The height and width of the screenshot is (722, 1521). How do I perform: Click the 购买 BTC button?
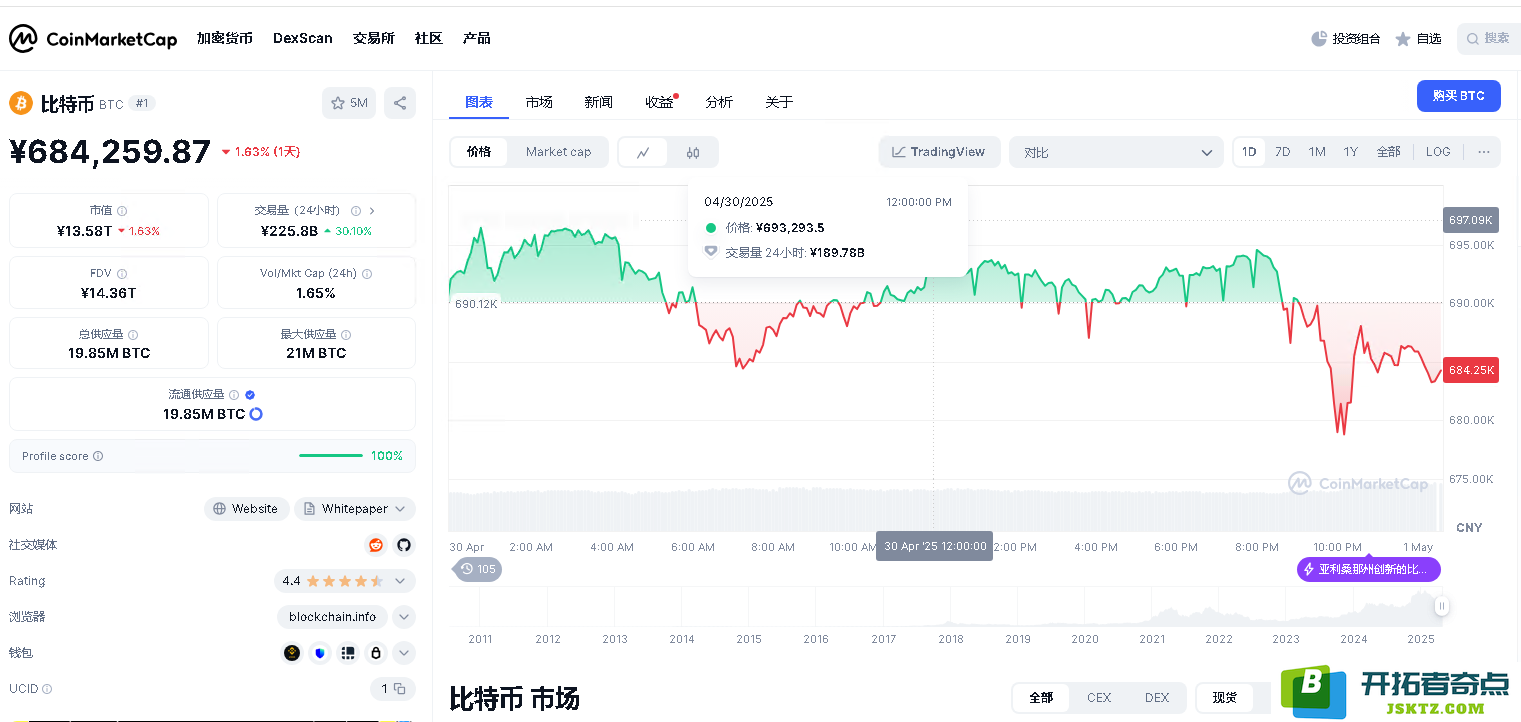click(1459, 96)
